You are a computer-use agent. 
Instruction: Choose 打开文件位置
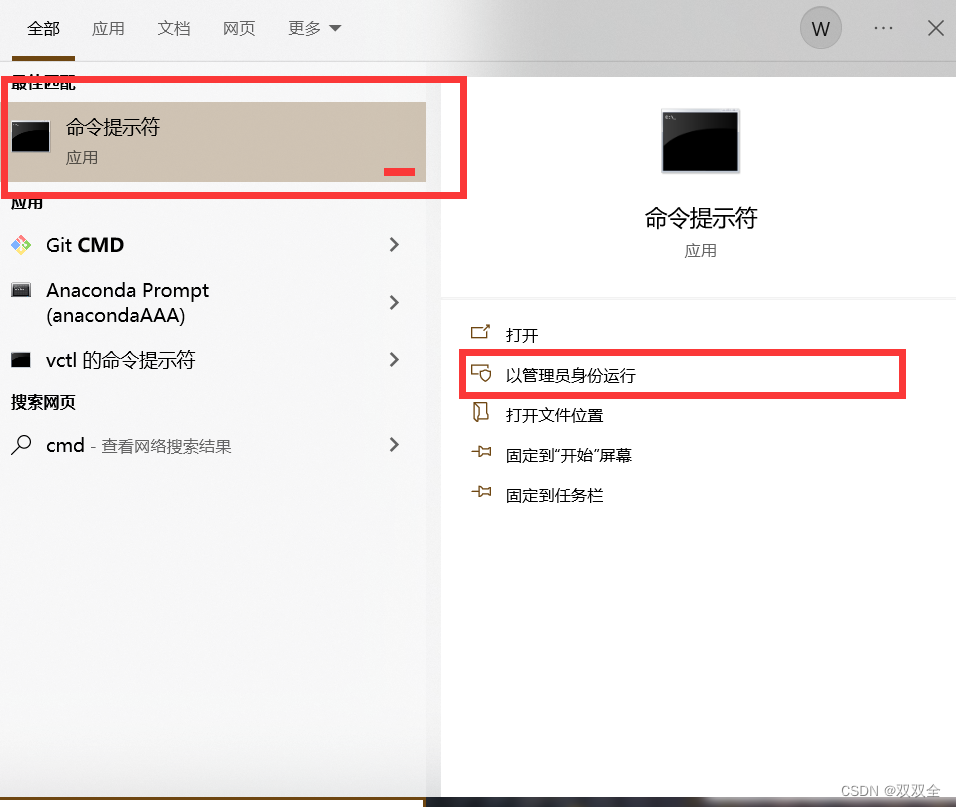point(554,415)
